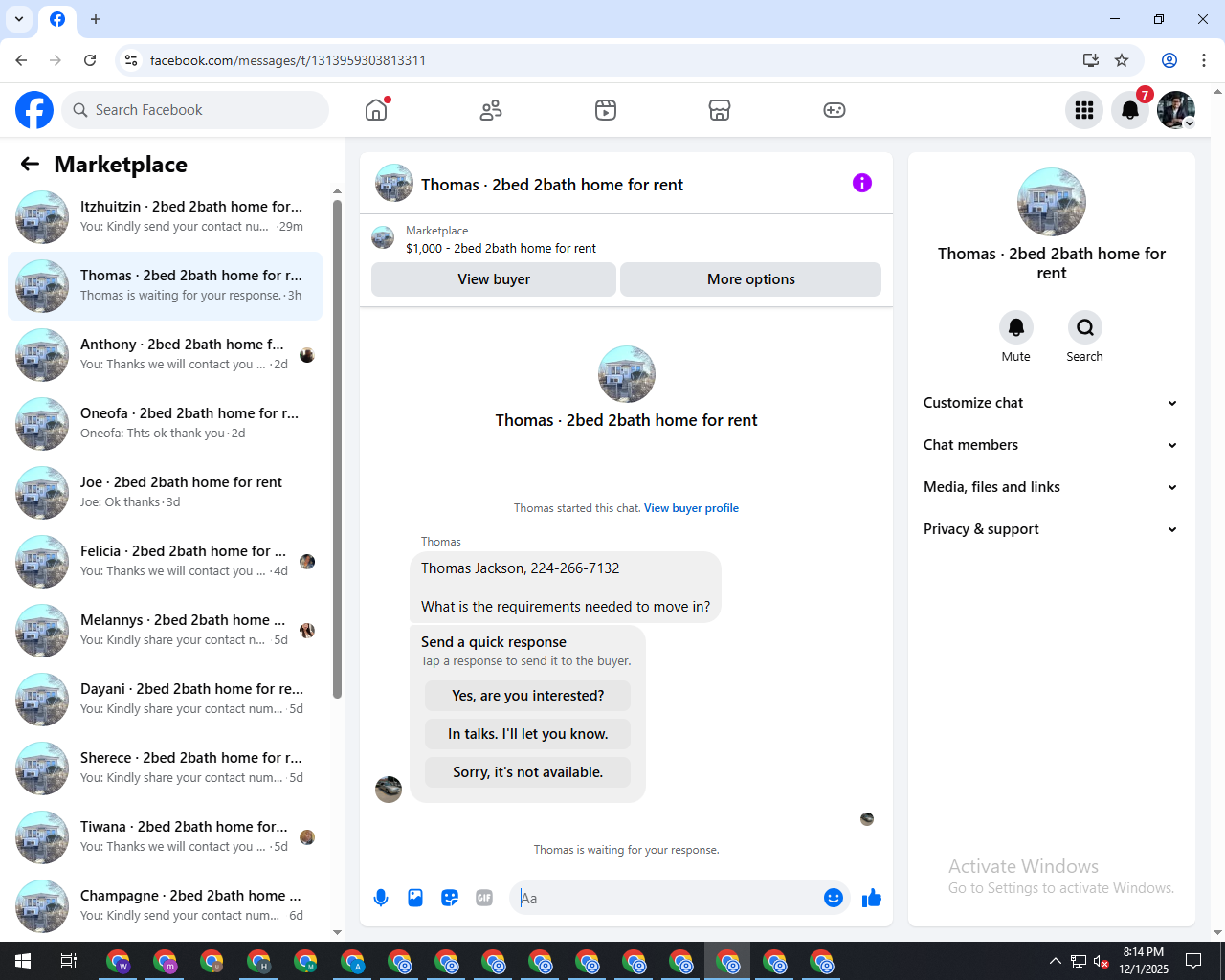Open Joe conversation in the list
The height and width of the screenshot is (980, 1225).
[x=166, y=493]
